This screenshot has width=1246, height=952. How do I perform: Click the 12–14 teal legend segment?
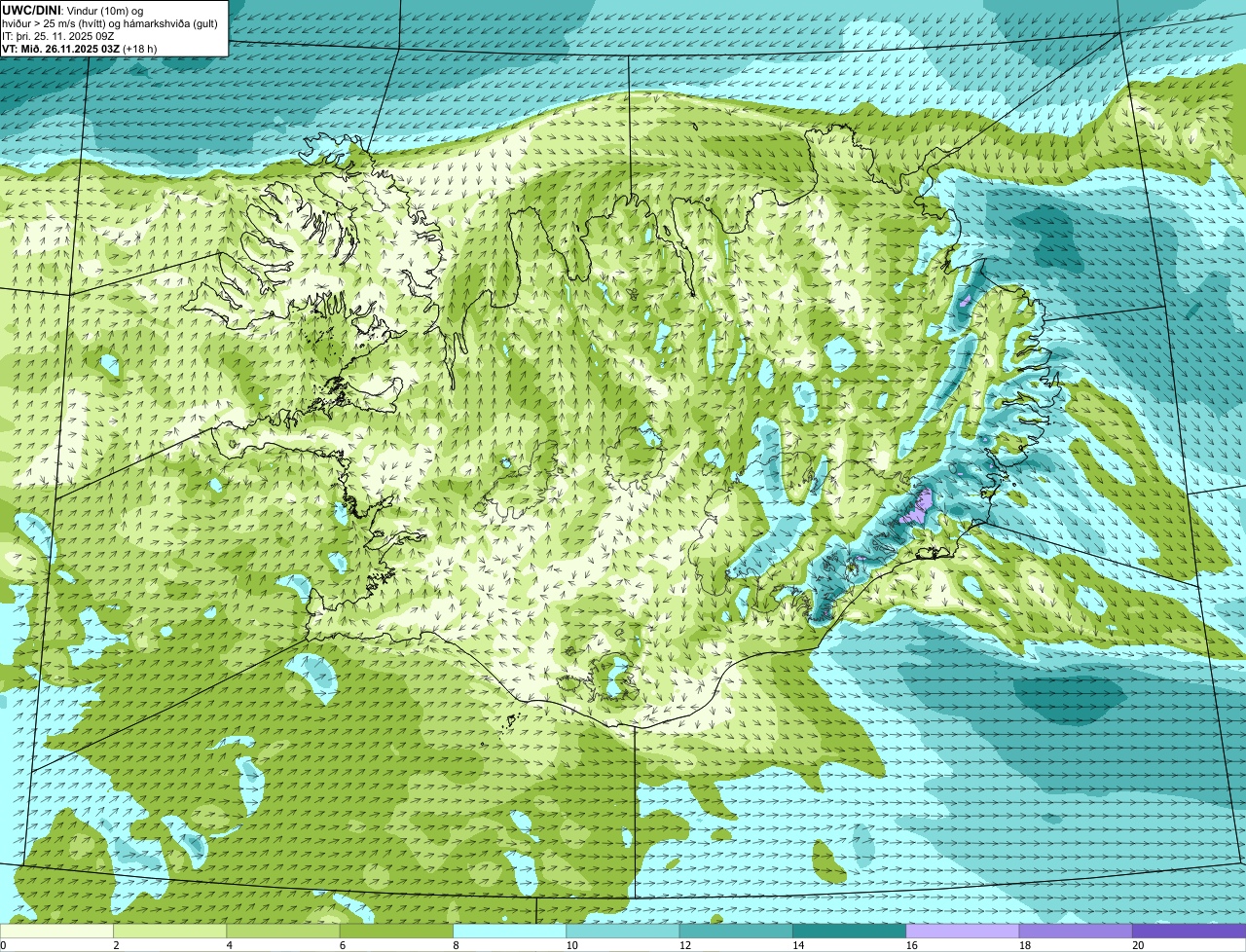point(736,931)
